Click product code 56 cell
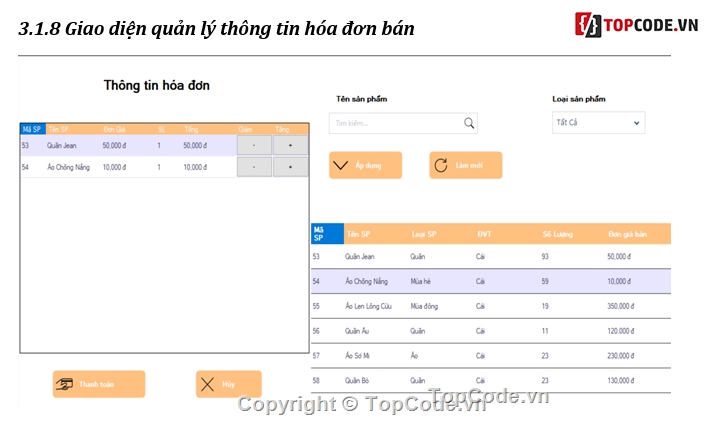 pyautogui.click(x=316, y=331)
